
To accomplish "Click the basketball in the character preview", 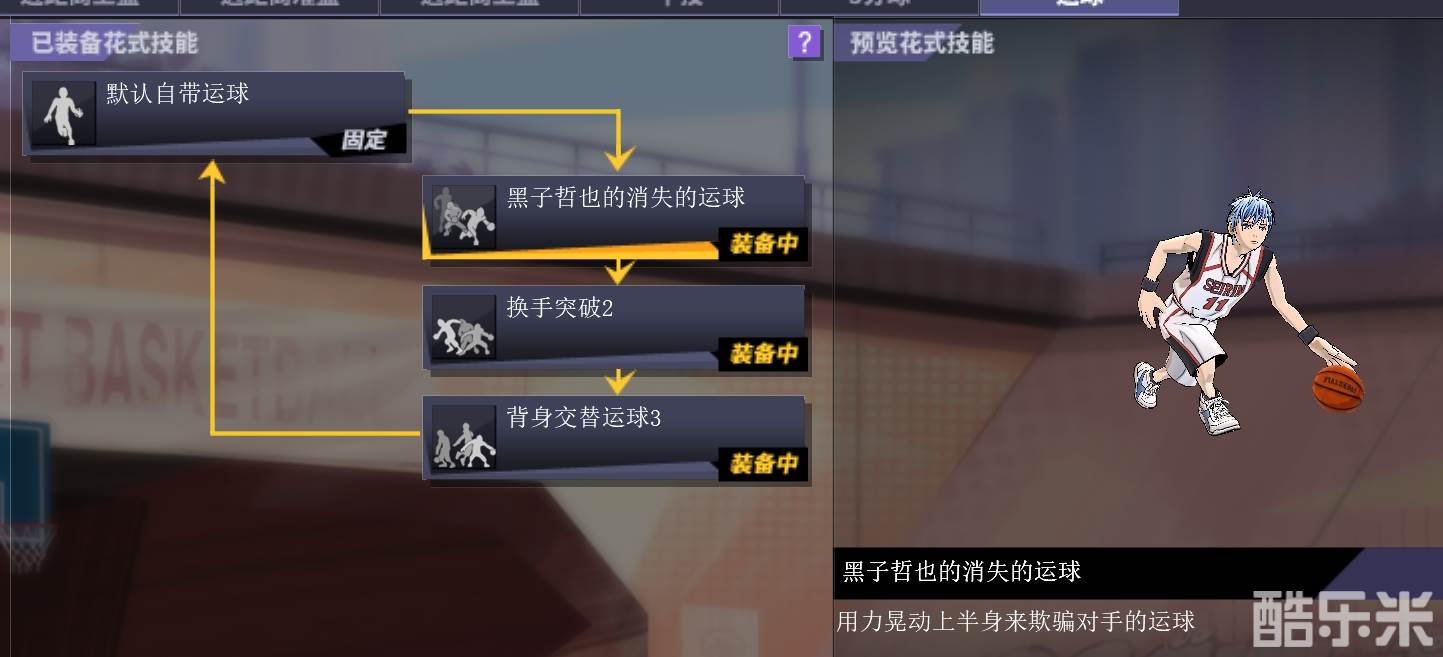I will [1337, 387].
